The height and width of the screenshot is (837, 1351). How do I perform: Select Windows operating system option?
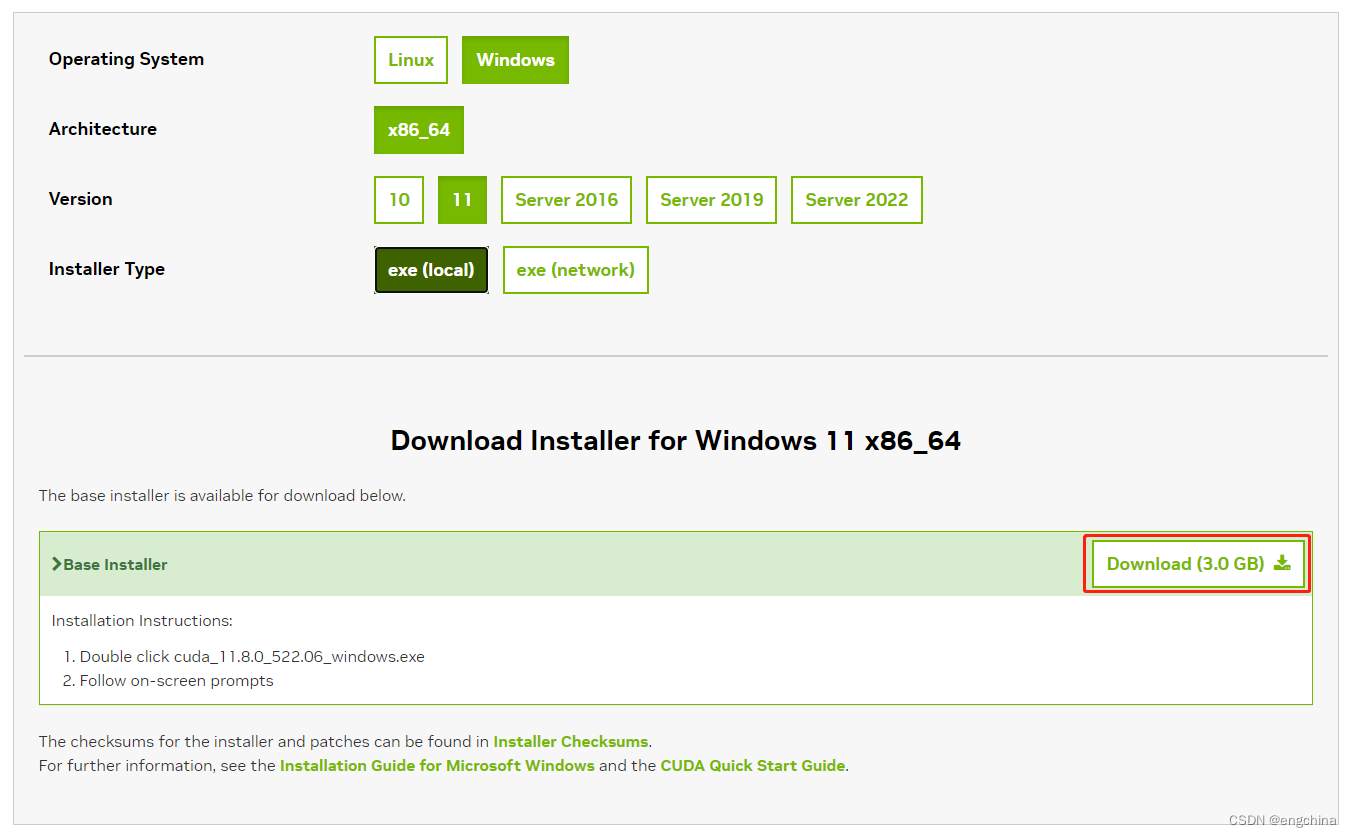(x=515, y=60)
